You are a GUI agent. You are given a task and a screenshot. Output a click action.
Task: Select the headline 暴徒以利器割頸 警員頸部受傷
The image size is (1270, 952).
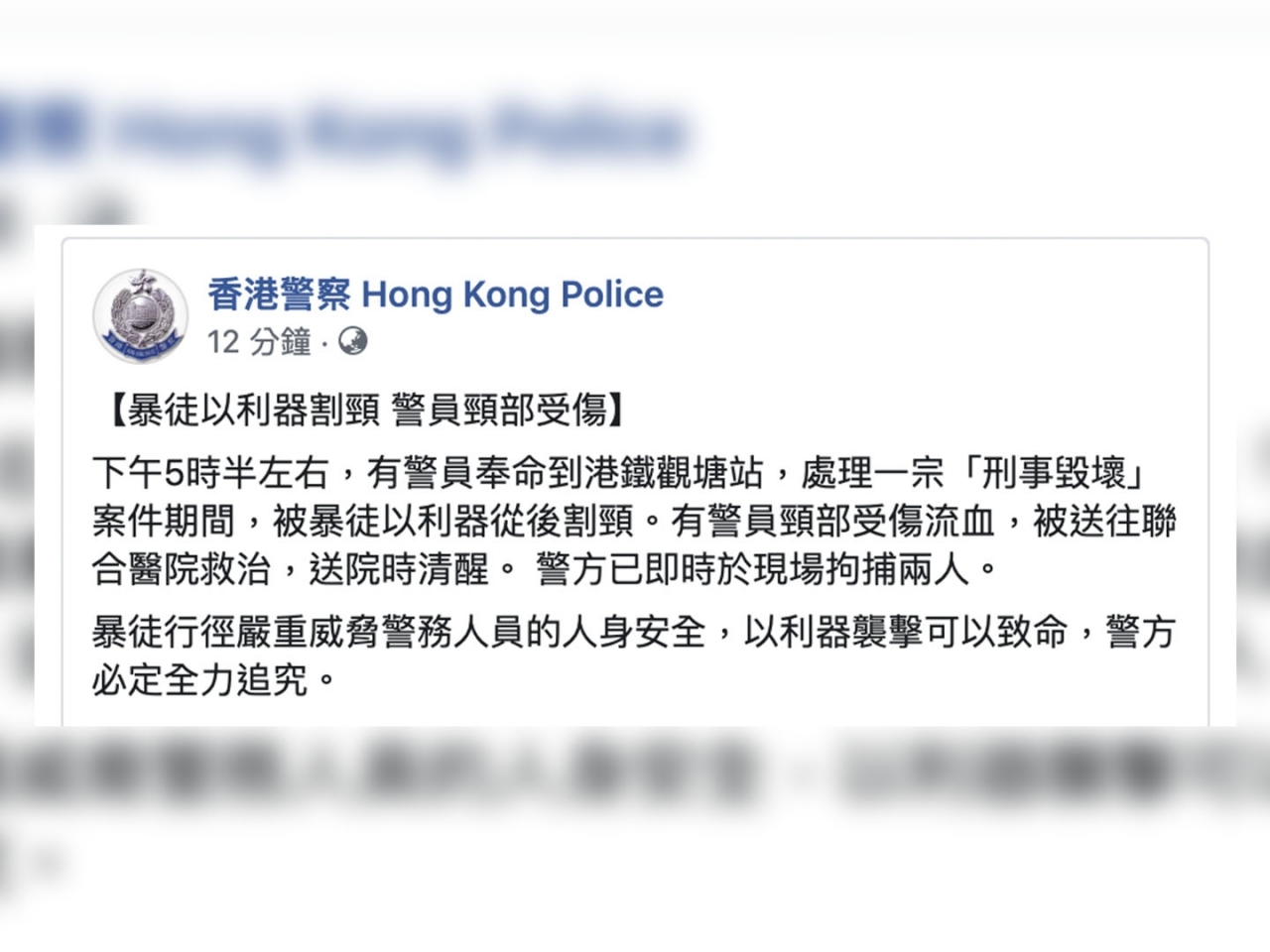pos(366,410)
